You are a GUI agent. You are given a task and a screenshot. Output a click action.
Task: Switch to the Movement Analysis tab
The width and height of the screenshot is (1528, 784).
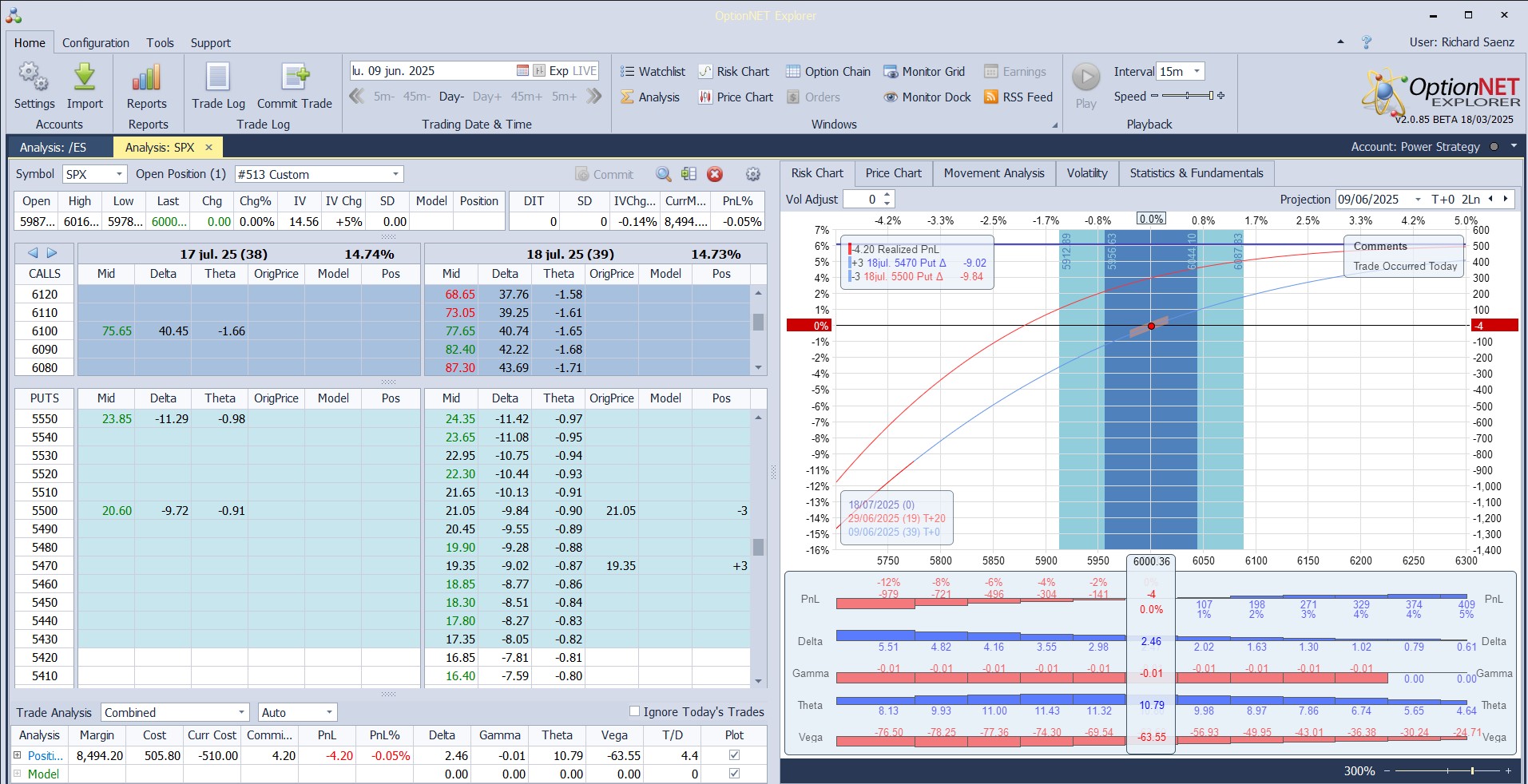(x=994, y=173)
